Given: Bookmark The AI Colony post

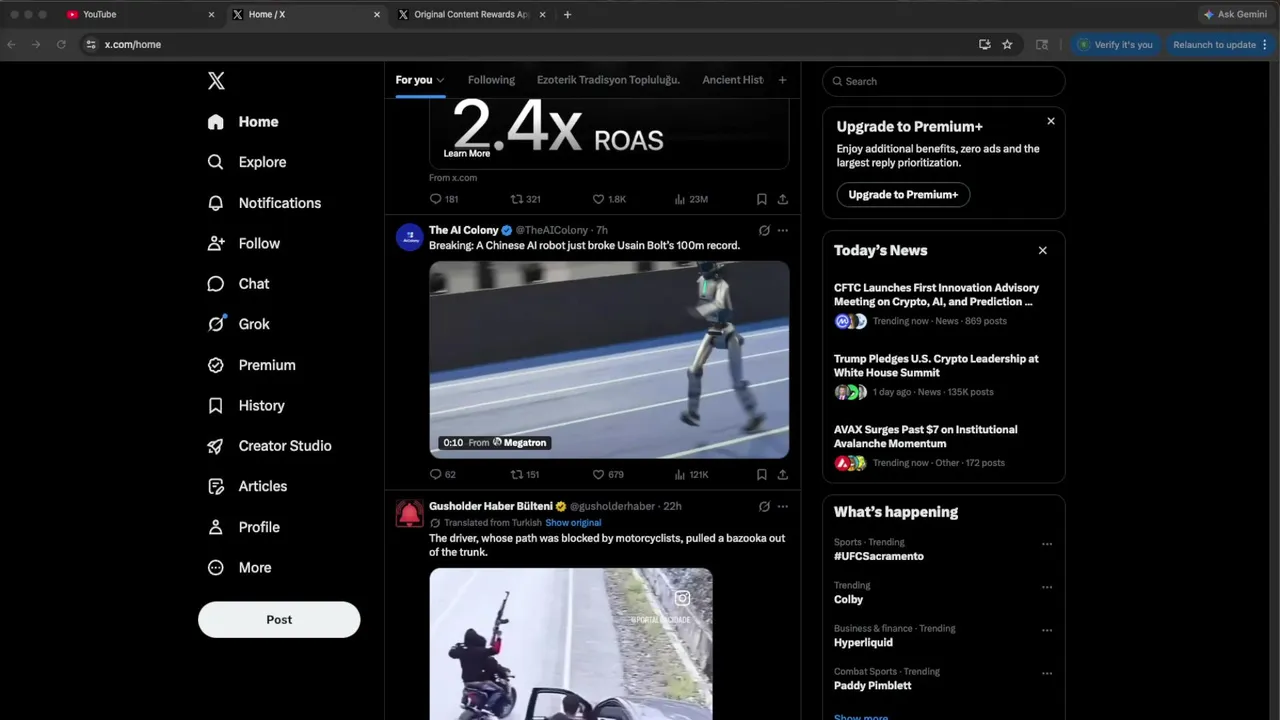Looking at the screenshot, I should [x=762, y=475].
